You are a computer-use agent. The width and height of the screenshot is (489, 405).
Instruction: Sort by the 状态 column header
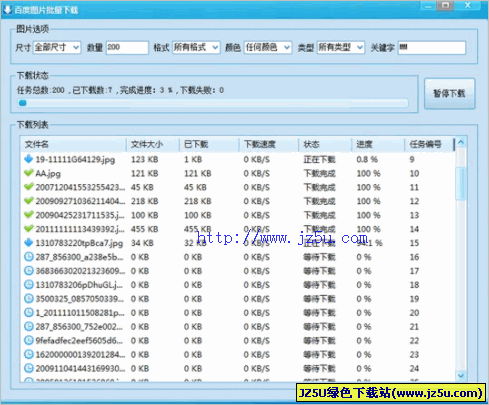tap(325, 144)
